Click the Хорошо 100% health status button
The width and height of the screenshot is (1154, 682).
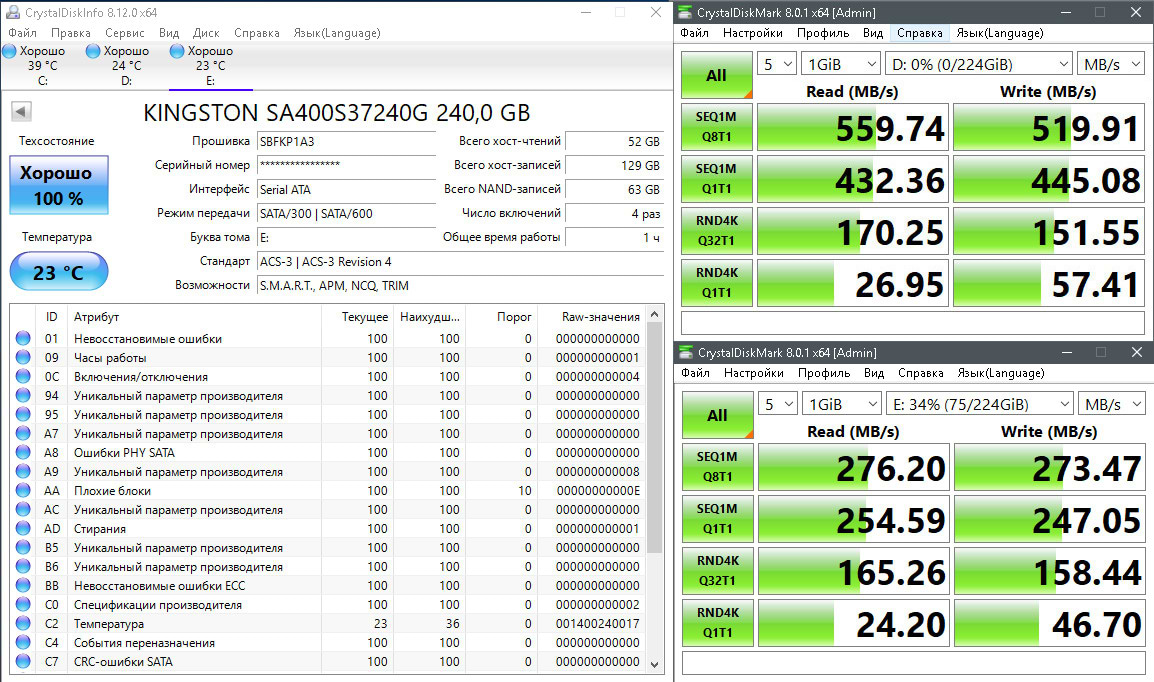[59, 185]
